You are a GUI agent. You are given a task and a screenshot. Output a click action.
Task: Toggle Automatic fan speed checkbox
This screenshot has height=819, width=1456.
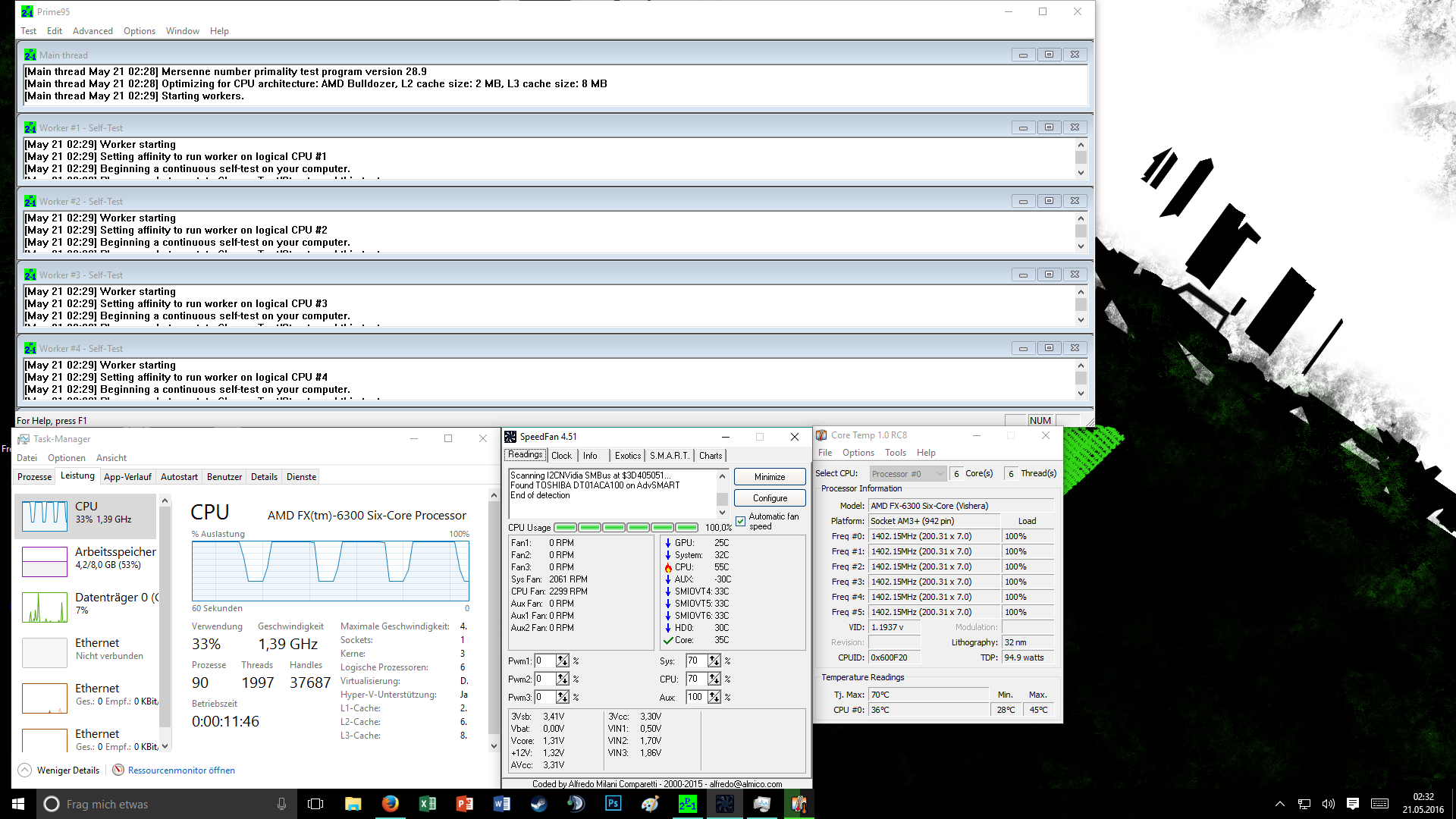(741, 521)
